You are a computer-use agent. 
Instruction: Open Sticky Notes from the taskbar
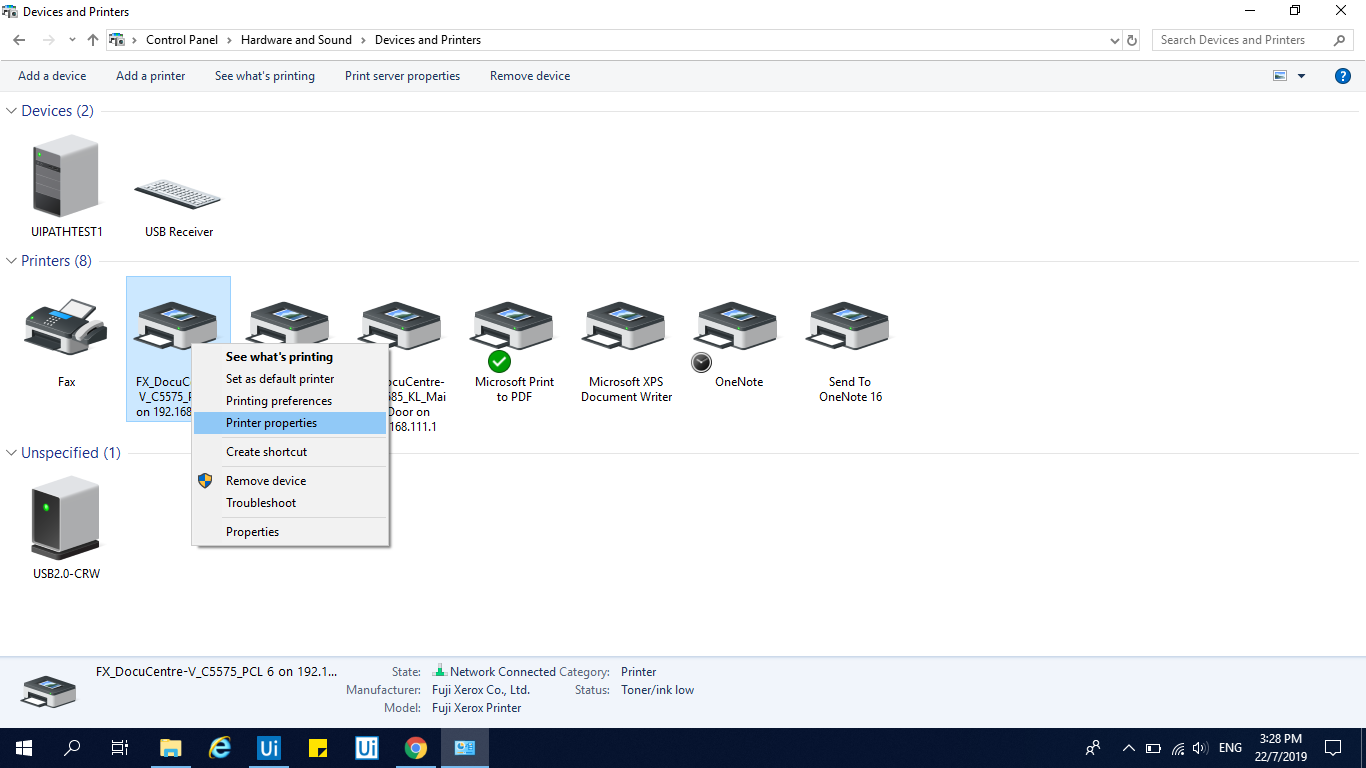319,747
